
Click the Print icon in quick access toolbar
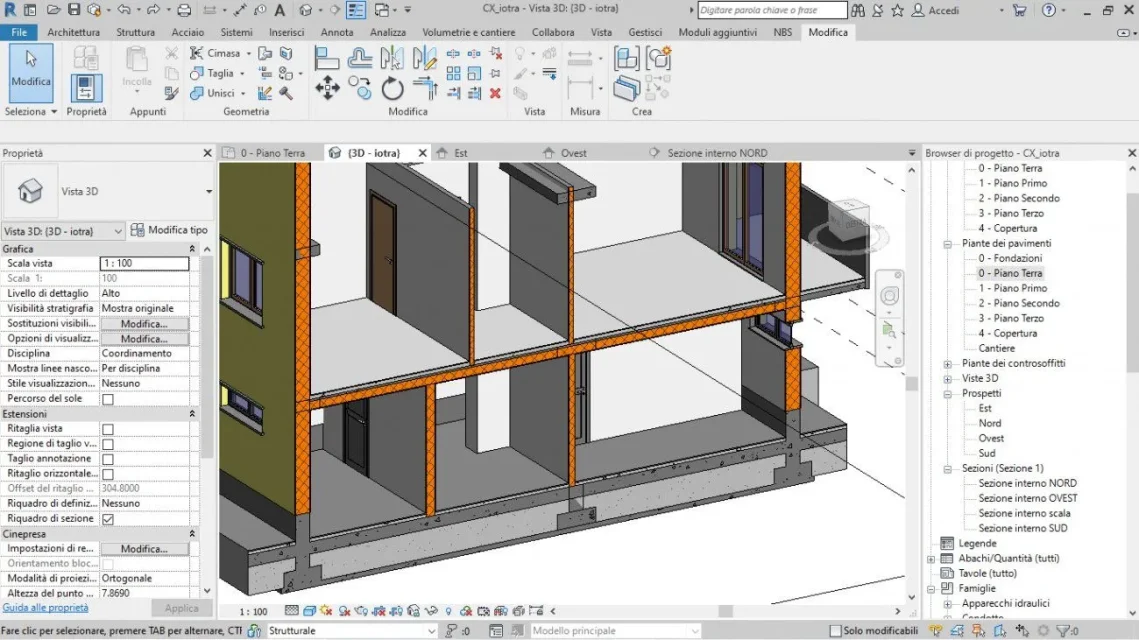click(183, 10)
